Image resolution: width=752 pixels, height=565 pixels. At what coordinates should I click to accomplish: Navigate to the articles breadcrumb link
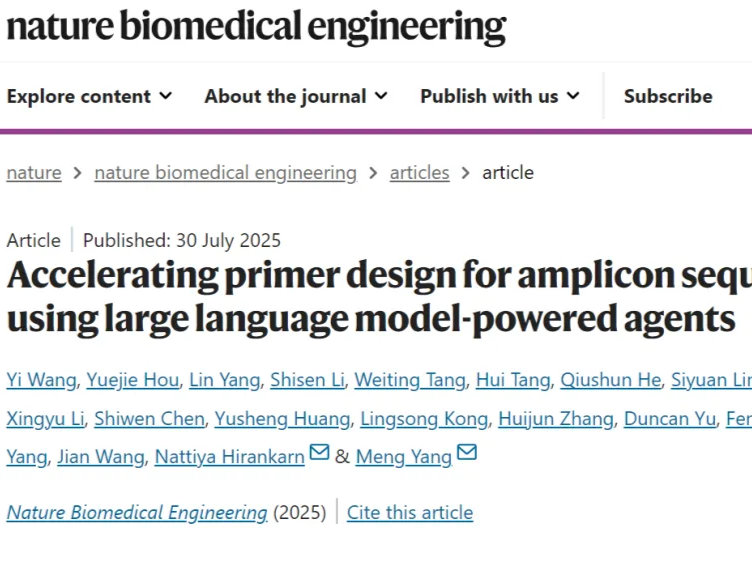pyautogui.click(x=420, y=173)
